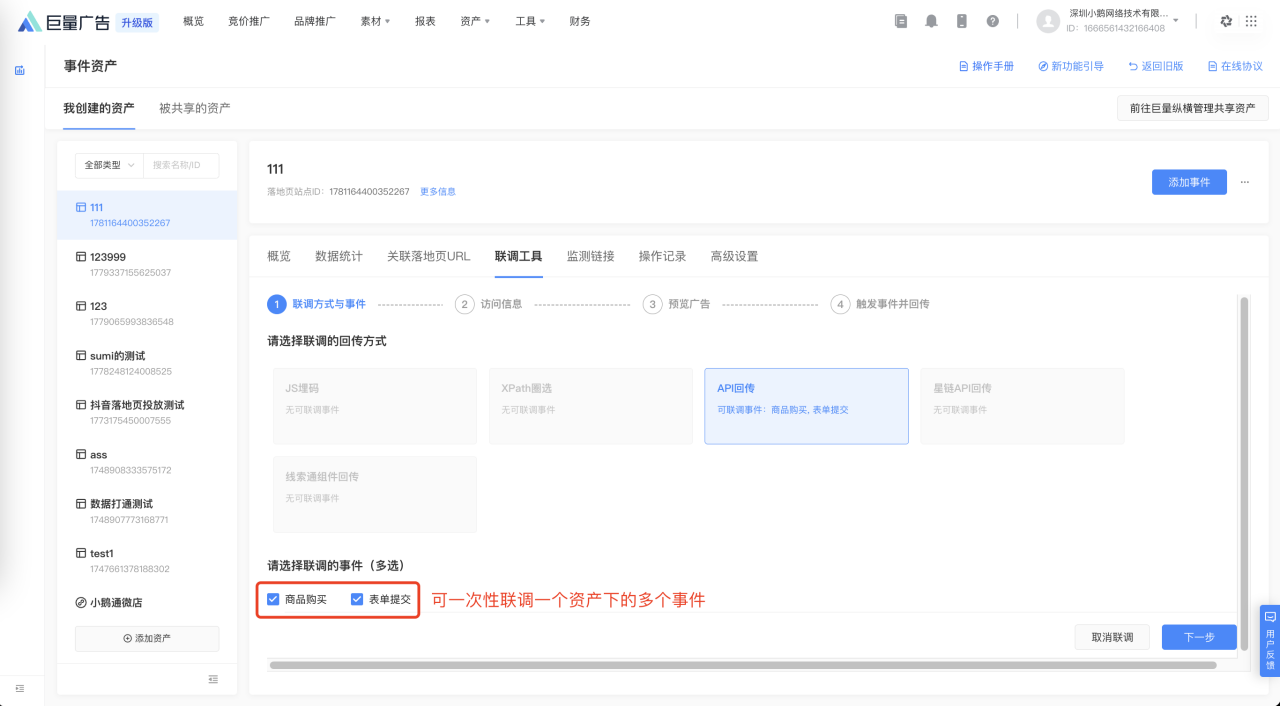Image resolution: width=1280 pixels, height=706 pixels.
Task: Open the 高级设置 tab
Action: click(x=735, y=256)
